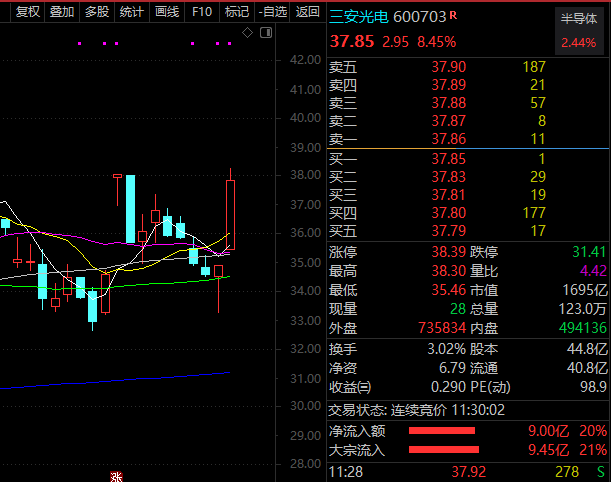Click the diamond icon above chart
The image size is (611, 482).
247,33
